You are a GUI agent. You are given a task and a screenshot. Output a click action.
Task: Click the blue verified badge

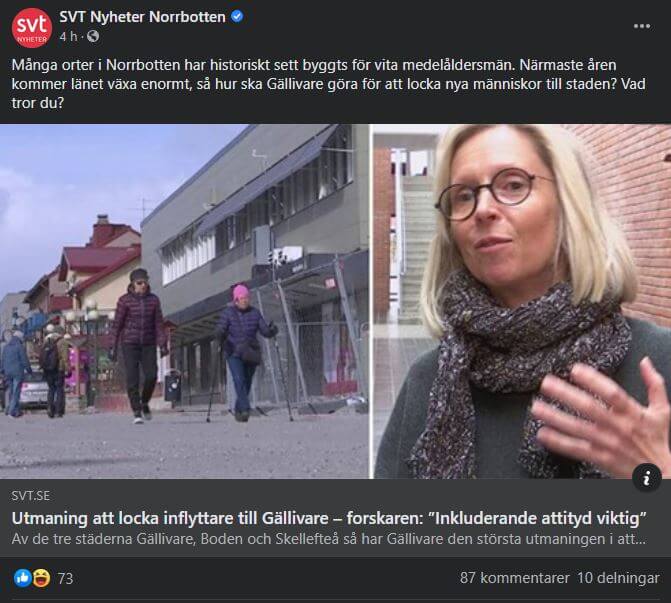[x=237, y=17]
